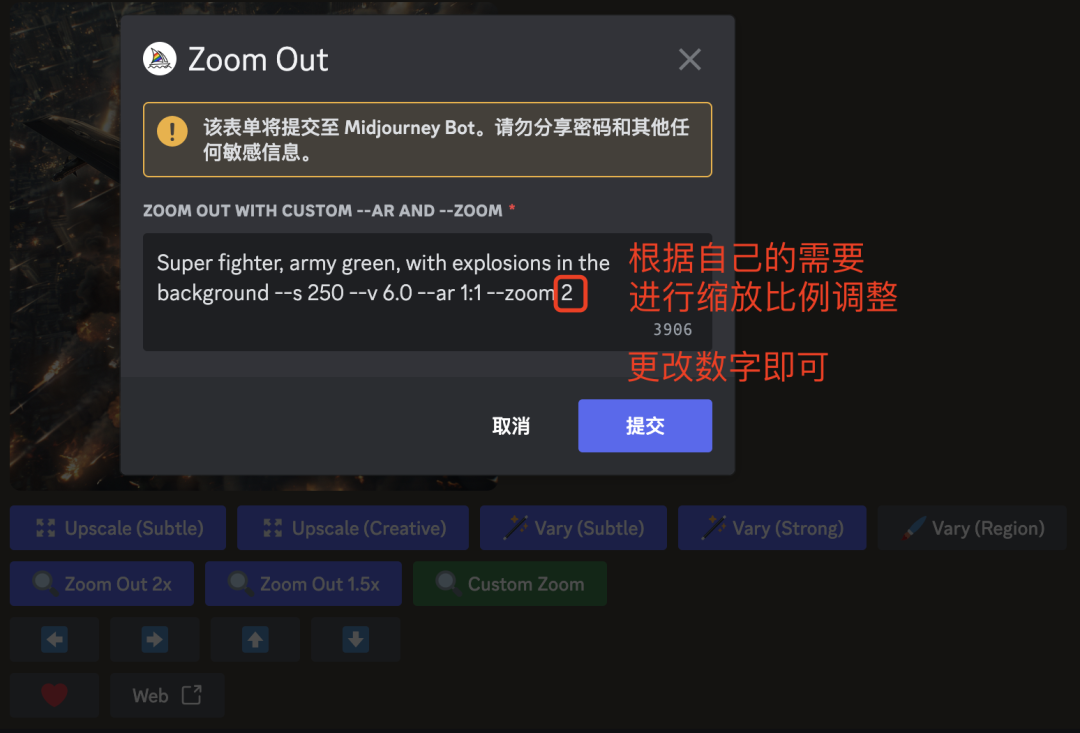The height and width of the screenshot is (733, 1080).
Task: Click Zoom Out 1.5x button
Action: (x=303, y=584)
